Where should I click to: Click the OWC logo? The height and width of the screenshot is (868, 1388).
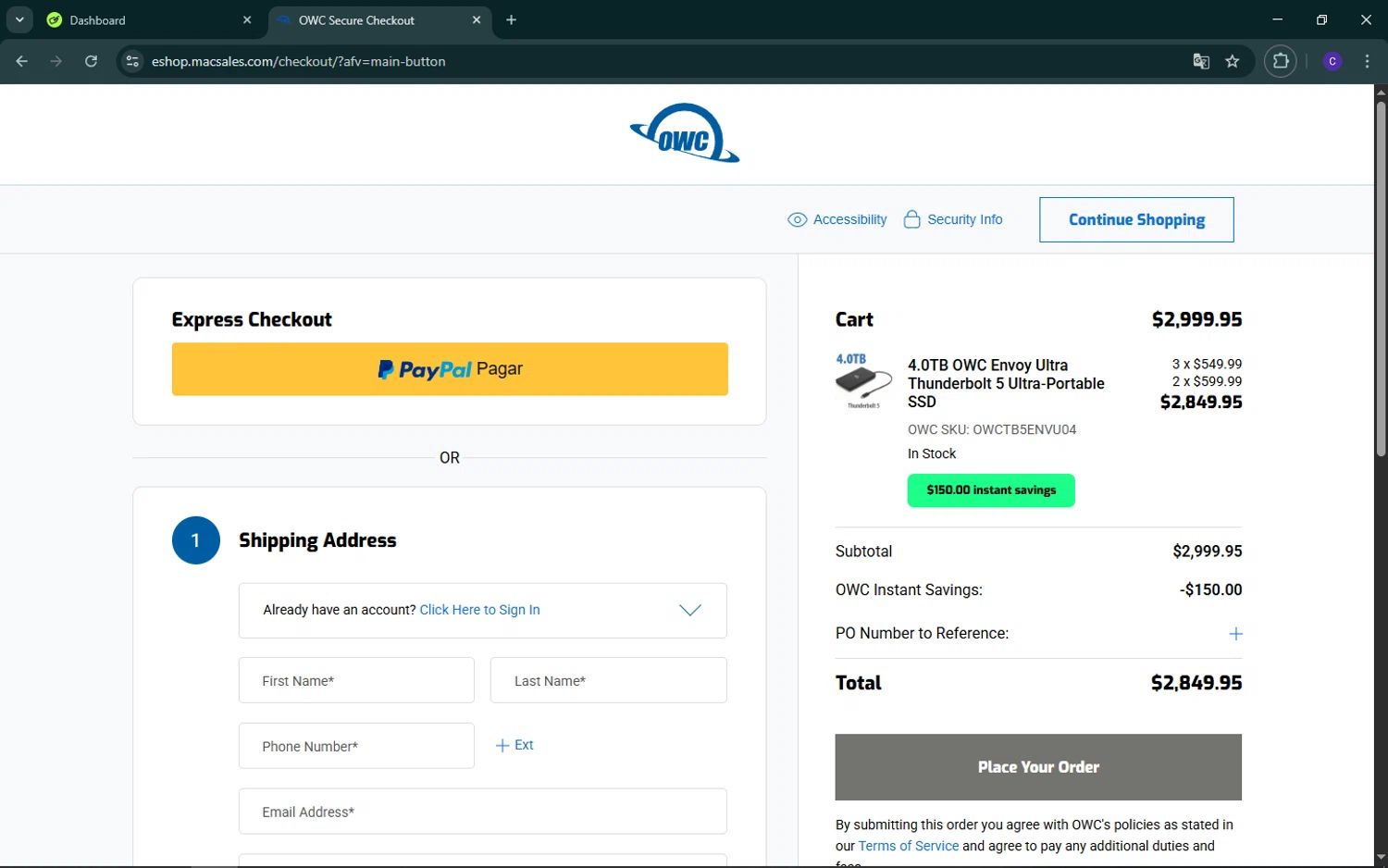[x=685, y=133]
